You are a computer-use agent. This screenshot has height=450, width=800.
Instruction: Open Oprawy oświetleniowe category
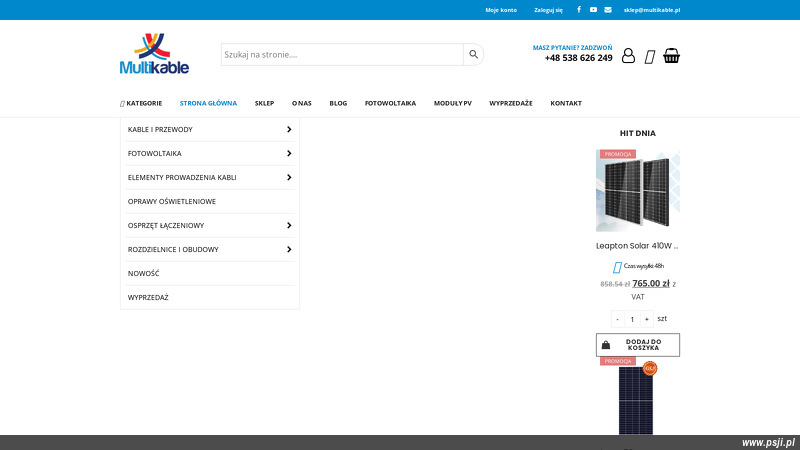pos(172,202)
